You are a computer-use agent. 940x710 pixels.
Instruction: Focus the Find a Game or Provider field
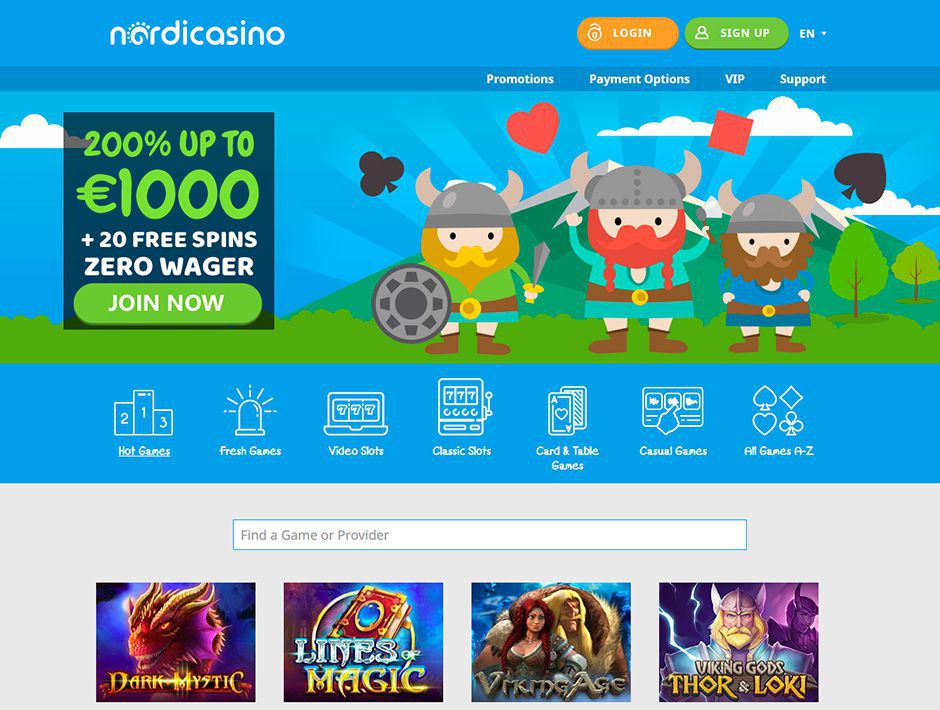pos(490,534)
